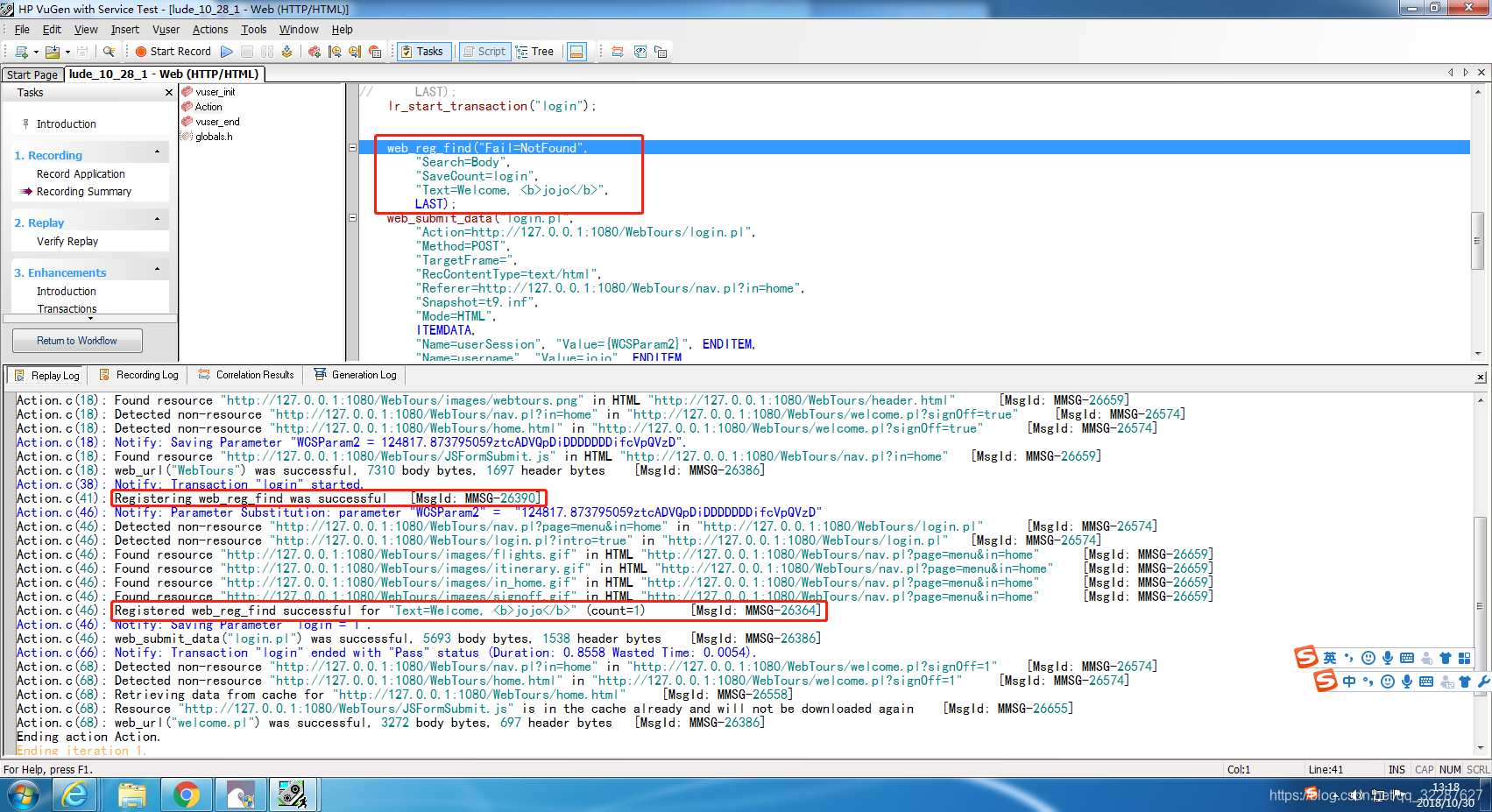Screen dimensions: 1492x812
Task: Select the lude_10_28_1 script tab
Action: click(164, 74)
